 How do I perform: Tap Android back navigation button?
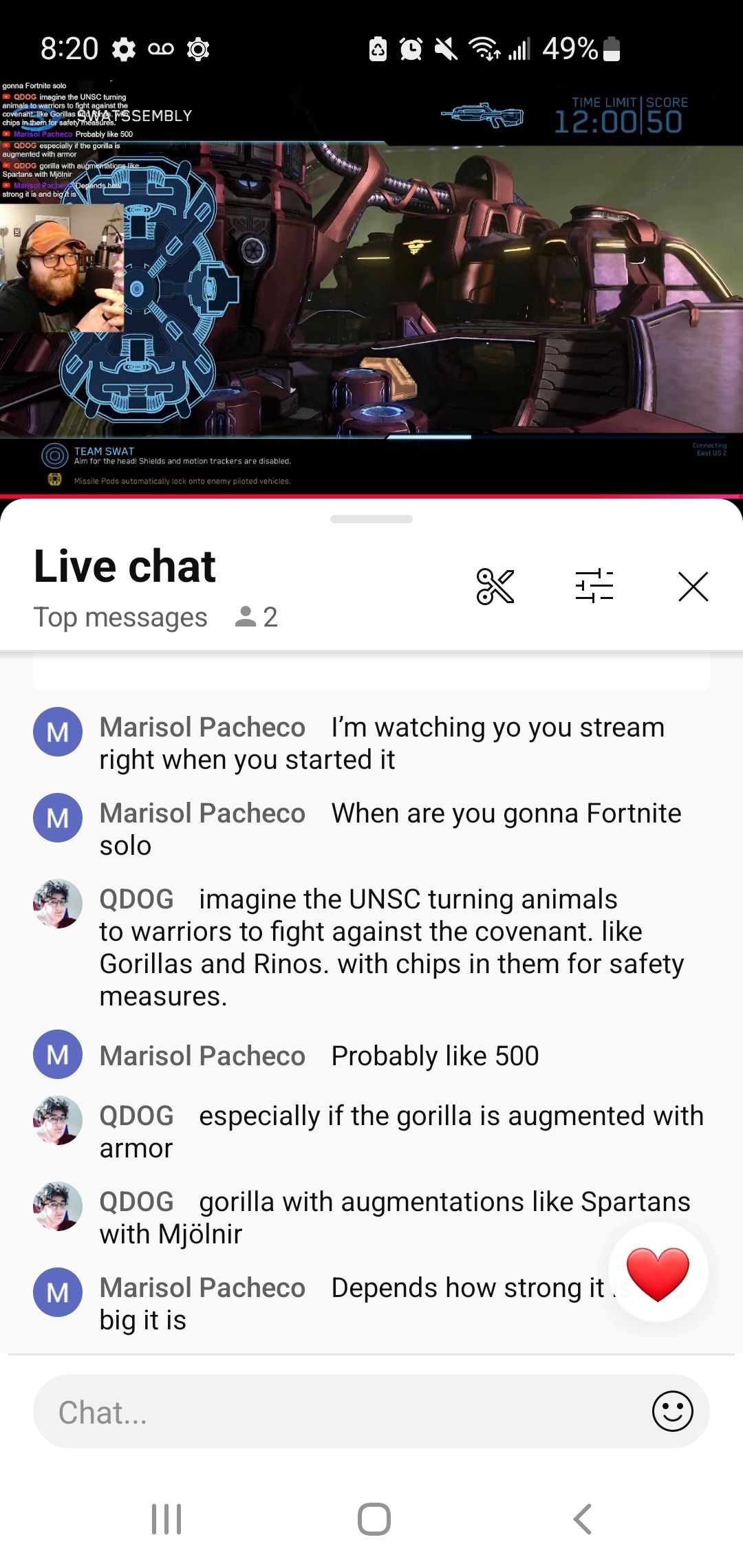tap(582, 1519)
